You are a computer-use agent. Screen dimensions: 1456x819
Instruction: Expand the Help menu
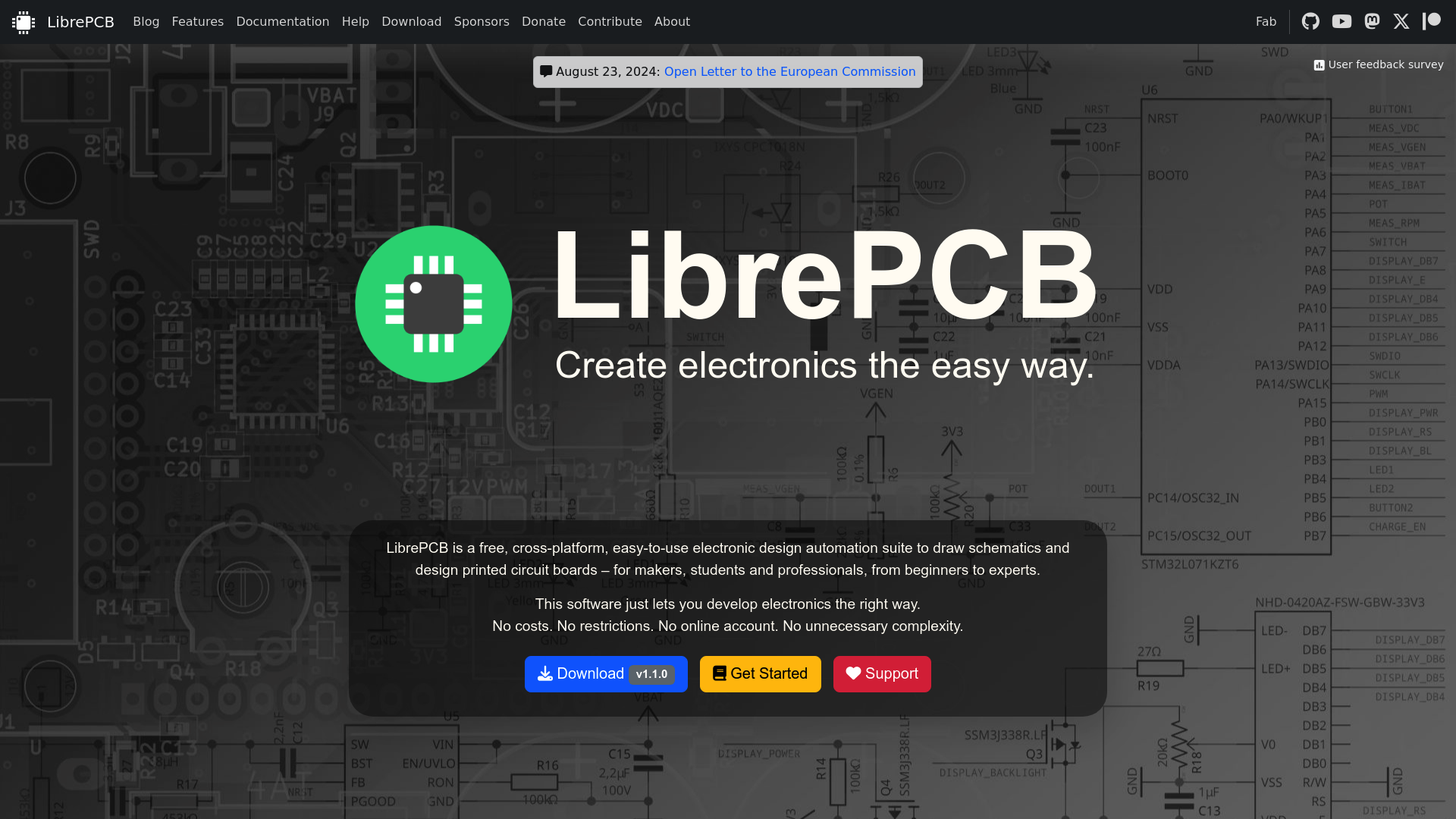(x=356, y=22)
